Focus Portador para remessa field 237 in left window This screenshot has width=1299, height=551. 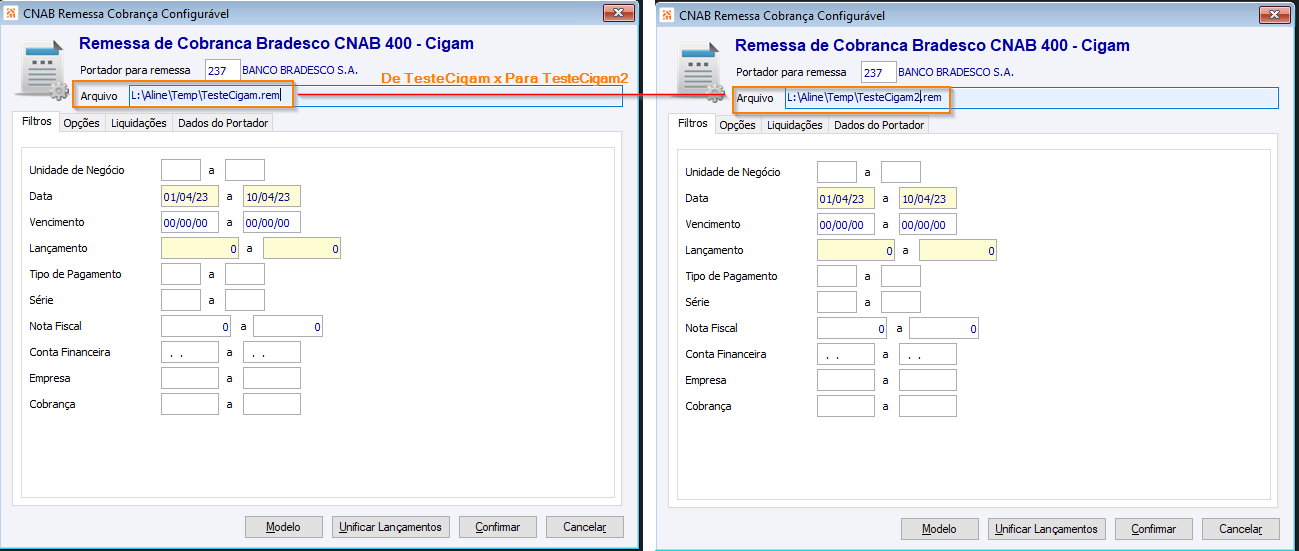point(223,71)
